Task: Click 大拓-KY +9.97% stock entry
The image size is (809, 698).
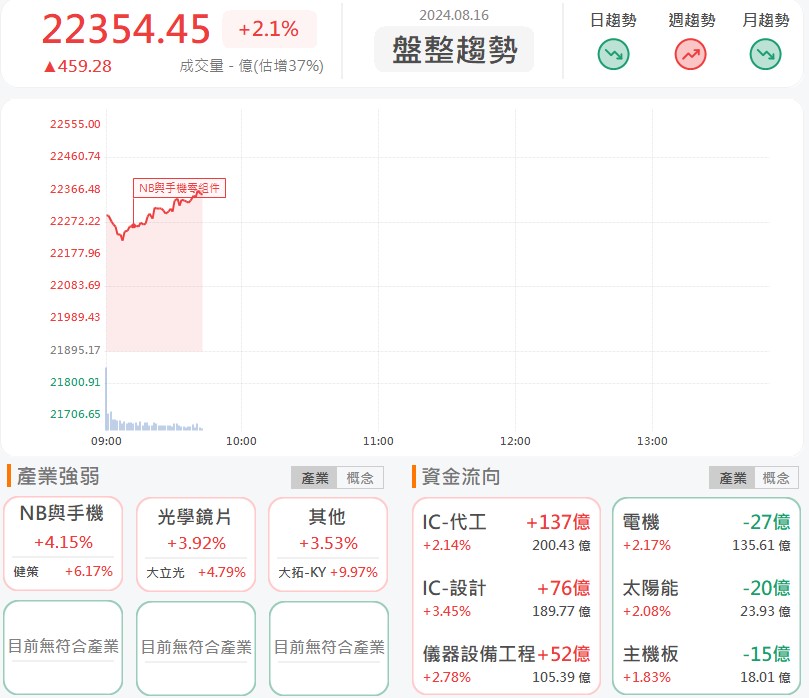Action: point(328,572)
